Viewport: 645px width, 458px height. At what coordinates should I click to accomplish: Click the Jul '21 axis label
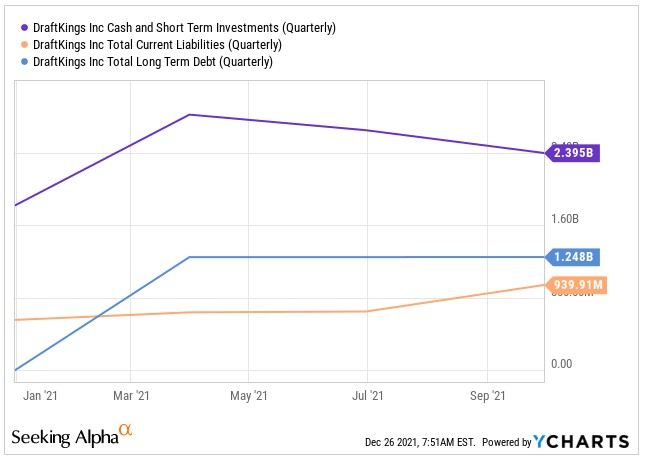click(367, 396)
